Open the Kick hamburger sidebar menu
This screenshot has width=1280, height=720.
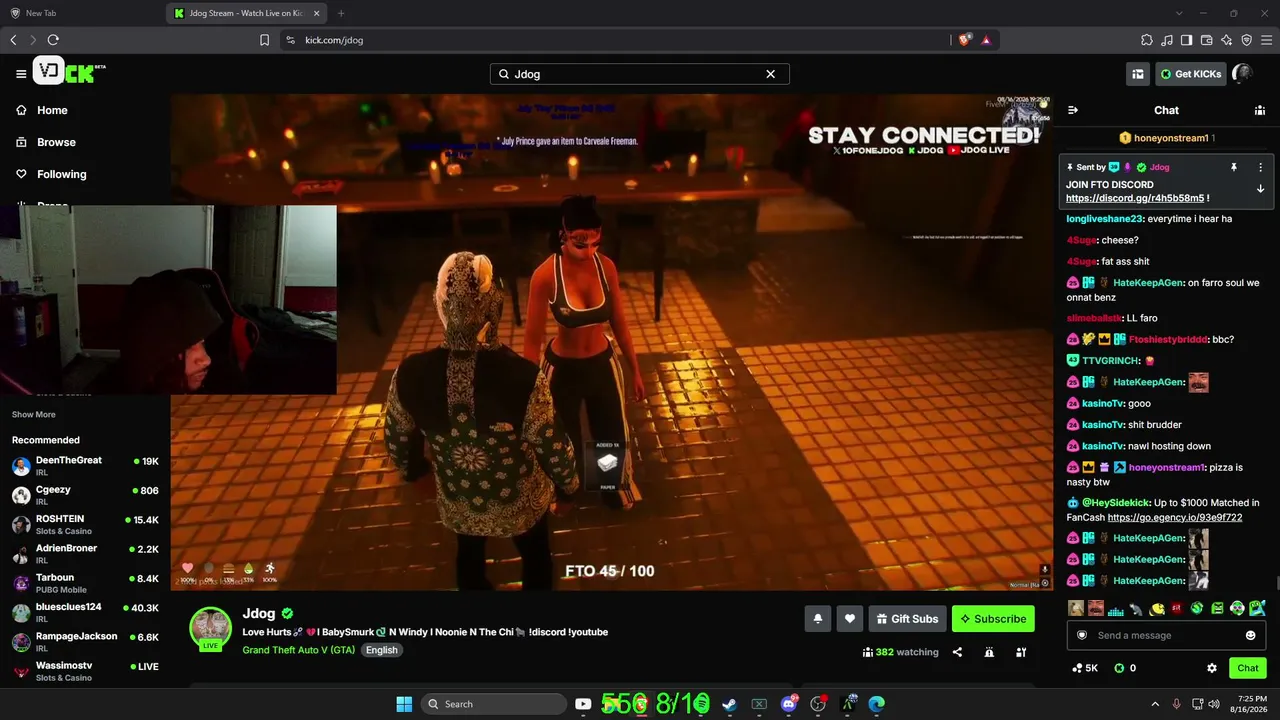(x=21, y=74)
